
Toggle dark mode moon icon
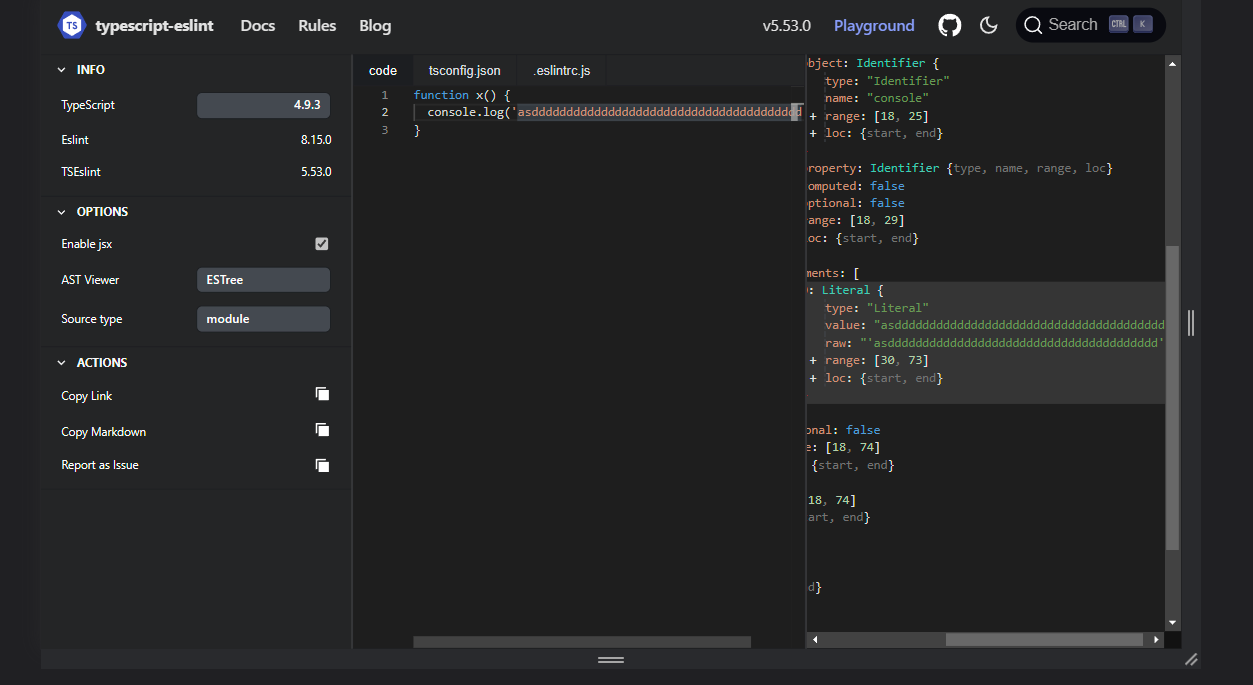point(989,25)
